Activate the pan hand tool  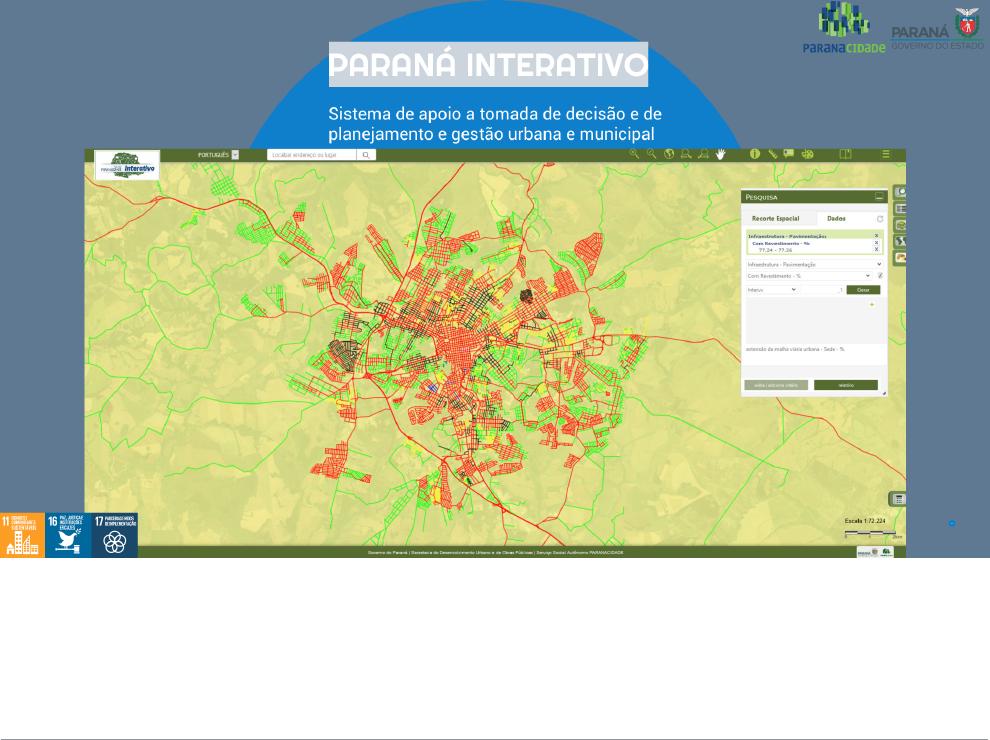pyautogui.click(x=719, y=155)
